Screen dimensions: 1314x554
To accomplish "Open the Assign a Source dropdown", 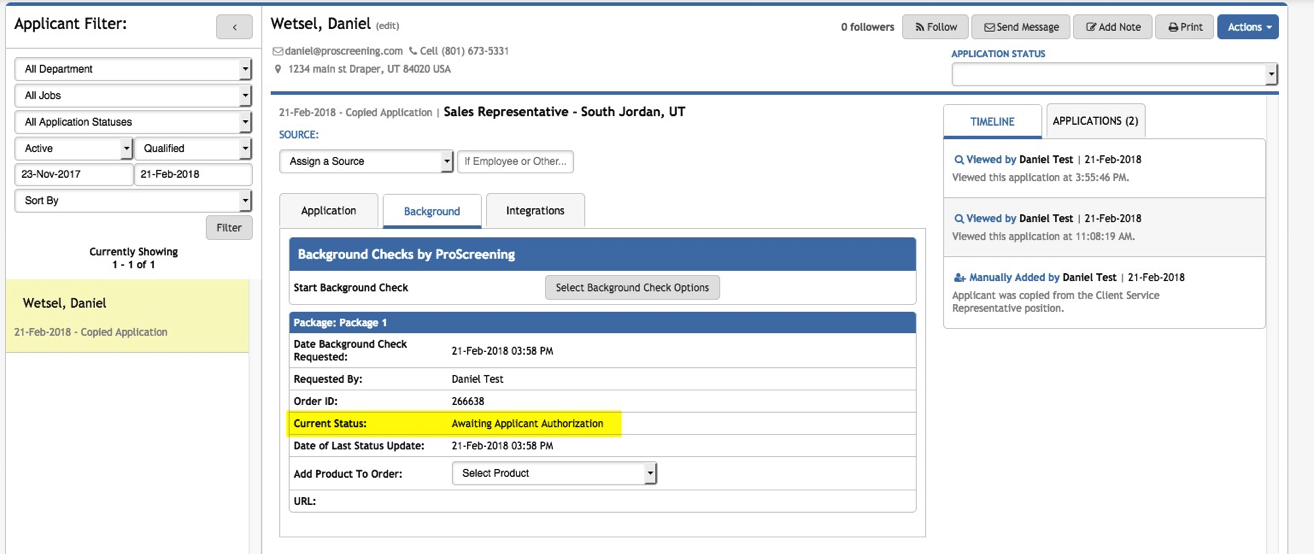I will pyautogui.click(x=366, y=161).
